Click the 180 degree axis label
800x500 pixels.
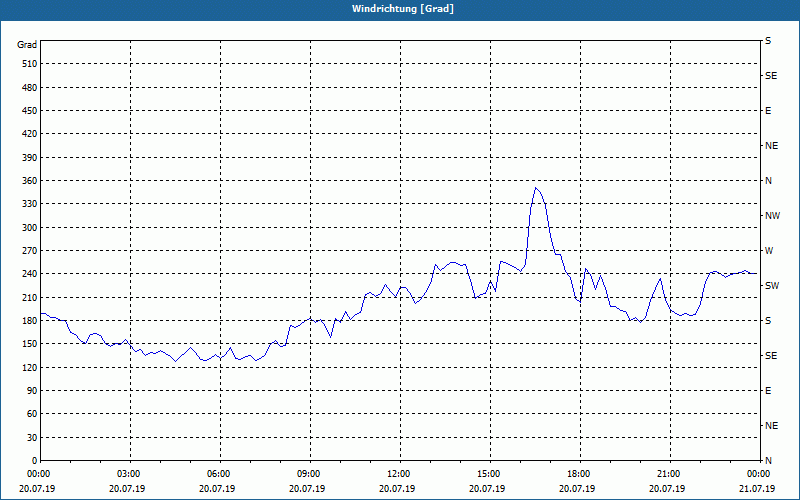(x=30, y=320)
